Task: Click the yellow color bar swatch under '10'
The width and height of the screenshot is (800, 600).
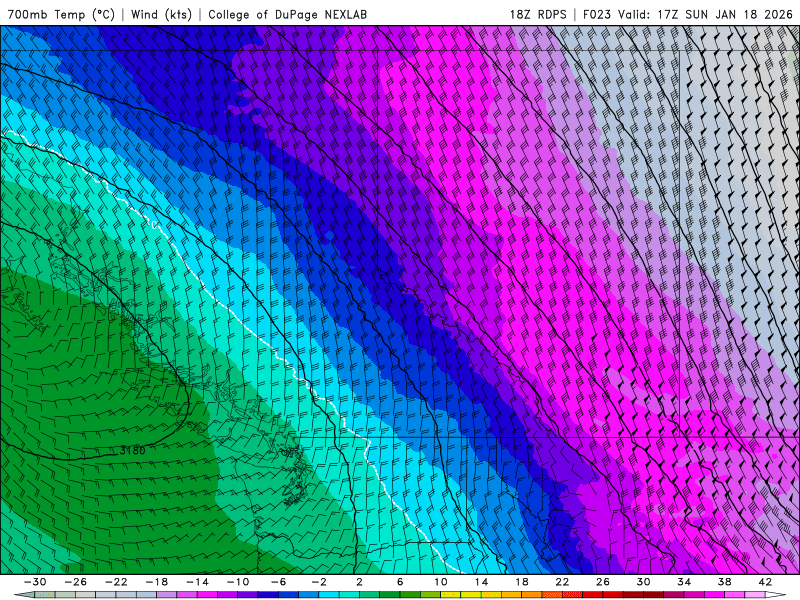Action: [x=451, y=595]
